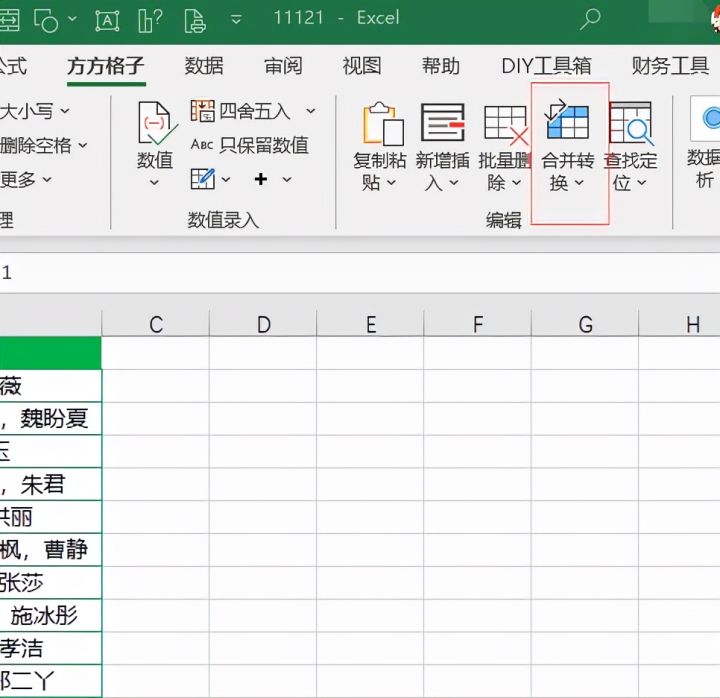Switch to the 审阅 tab

[x=283, y=66]
